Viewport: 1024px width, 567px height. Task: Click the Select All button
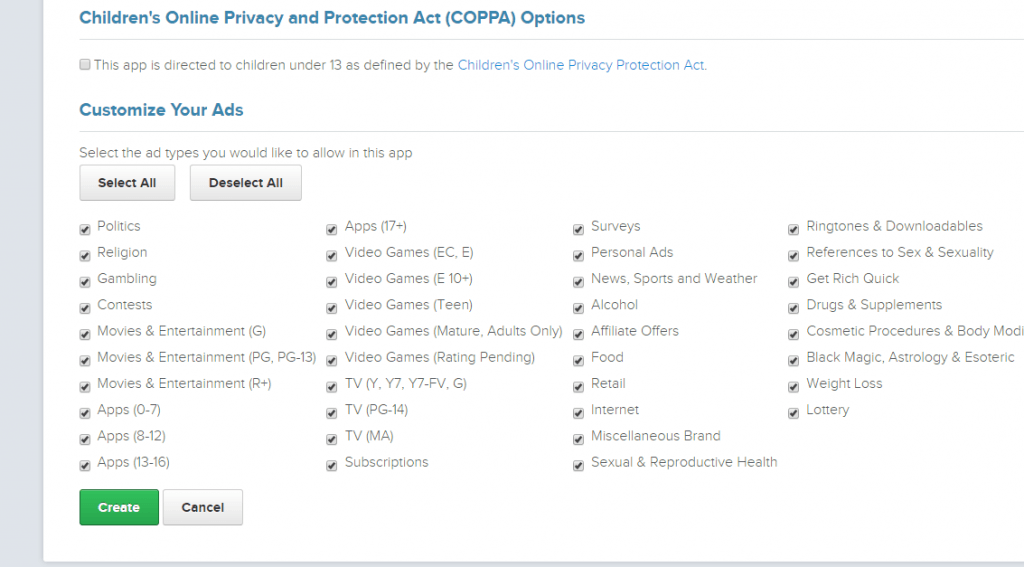(127, 183)
